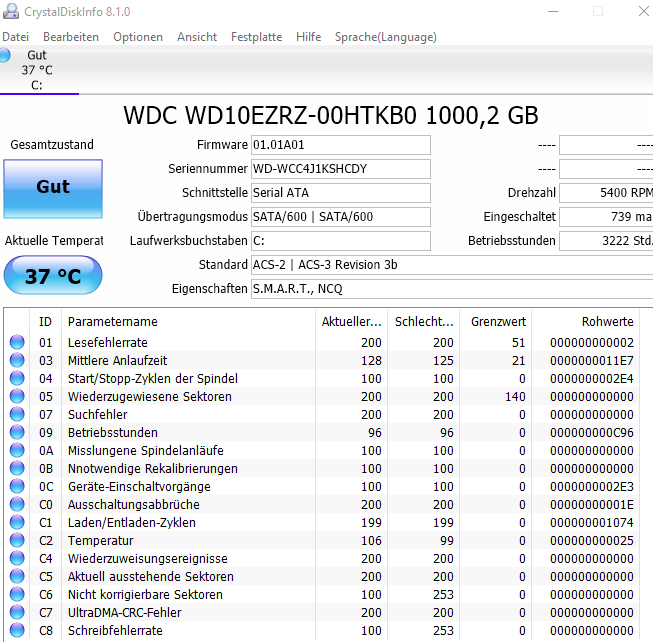Click the Betriebsstunden field 3222 Std.

[x=606, y=241]
